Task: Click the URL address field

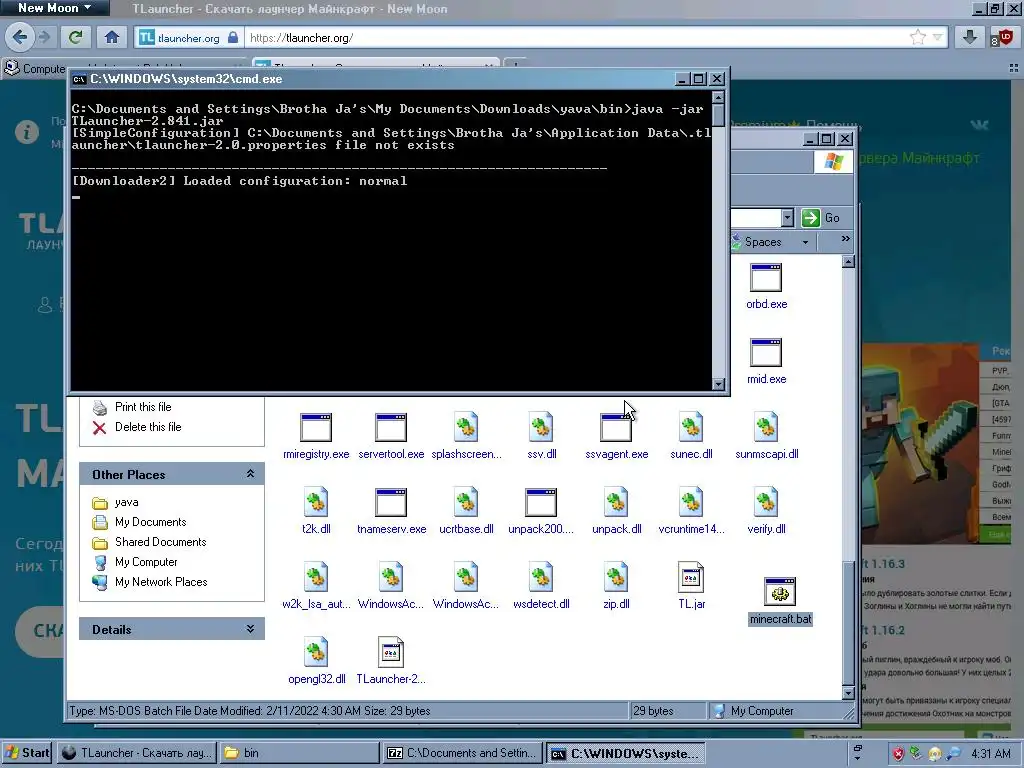Action: point(576,38)
